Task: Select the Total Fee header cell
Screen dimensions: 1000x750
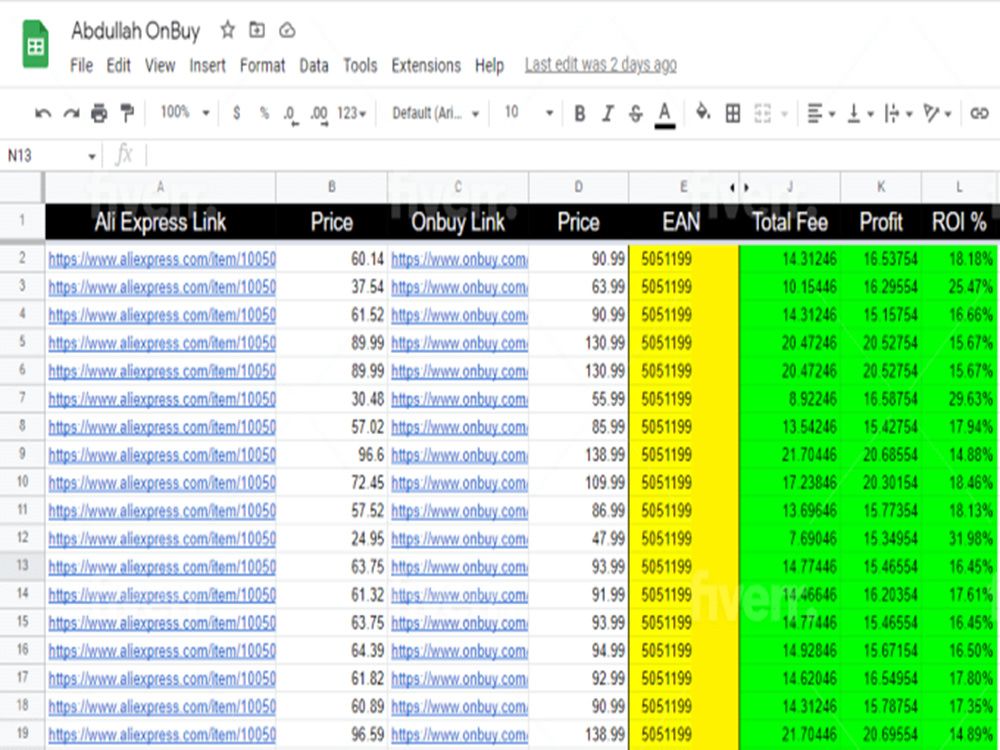Action: click(x=790, y=222)
